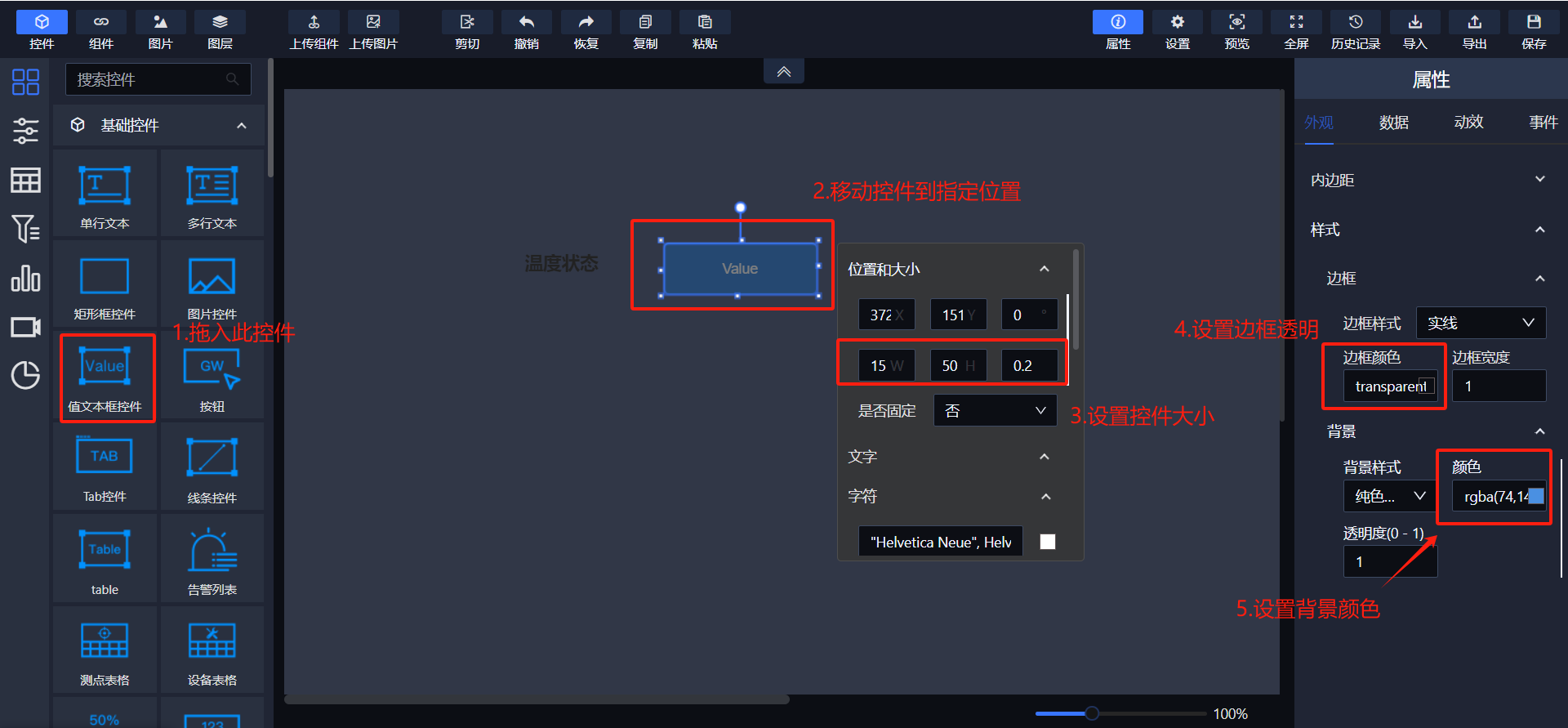Select the table category icon in left sidebar
Viewport: 1568px width, 728px height.
click(x=25, y=180)
